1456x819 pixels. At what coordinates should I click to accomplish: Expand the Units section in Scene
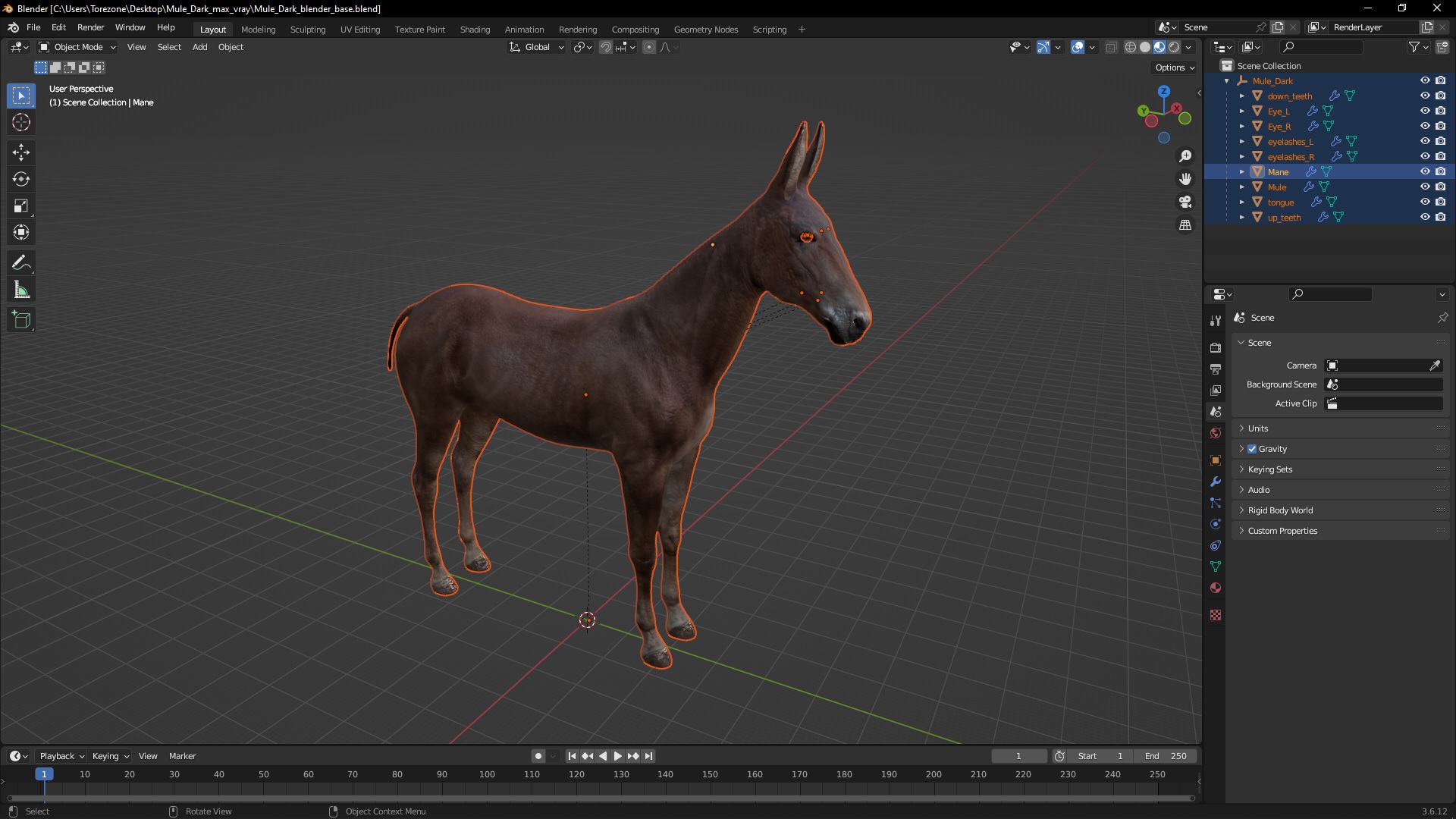[x=1258, y=428]
